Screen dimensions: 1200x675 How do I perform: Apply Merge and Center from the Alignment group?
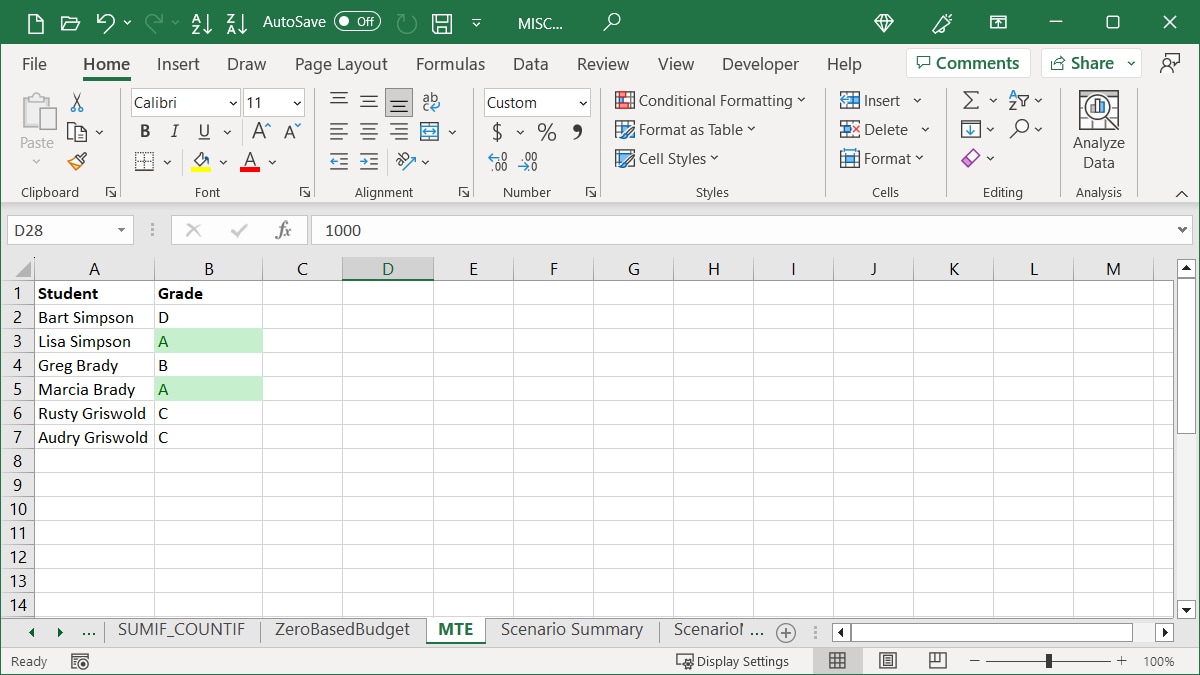coord(427,131)
